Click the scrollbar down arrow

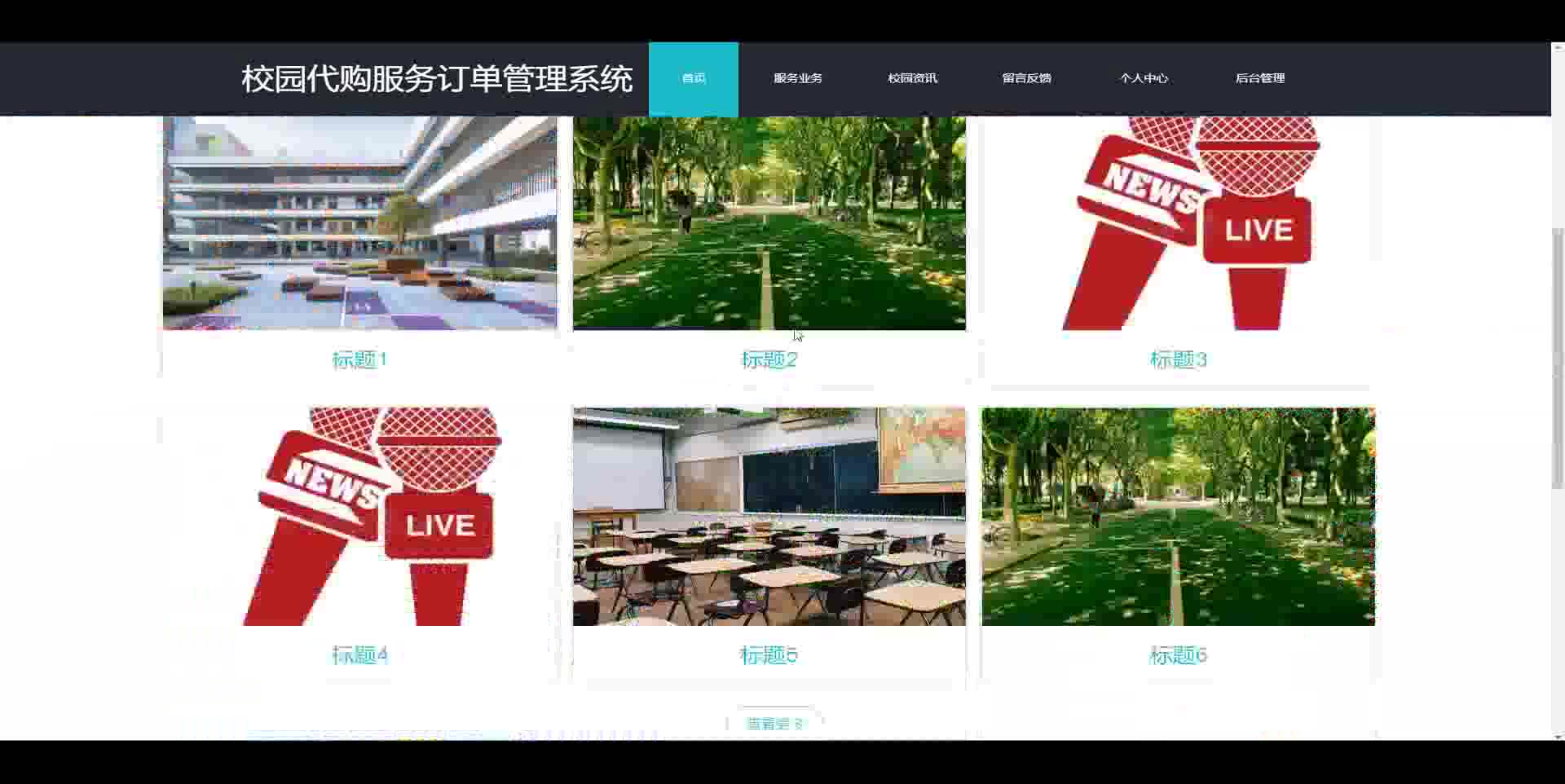click(1558, 737)
